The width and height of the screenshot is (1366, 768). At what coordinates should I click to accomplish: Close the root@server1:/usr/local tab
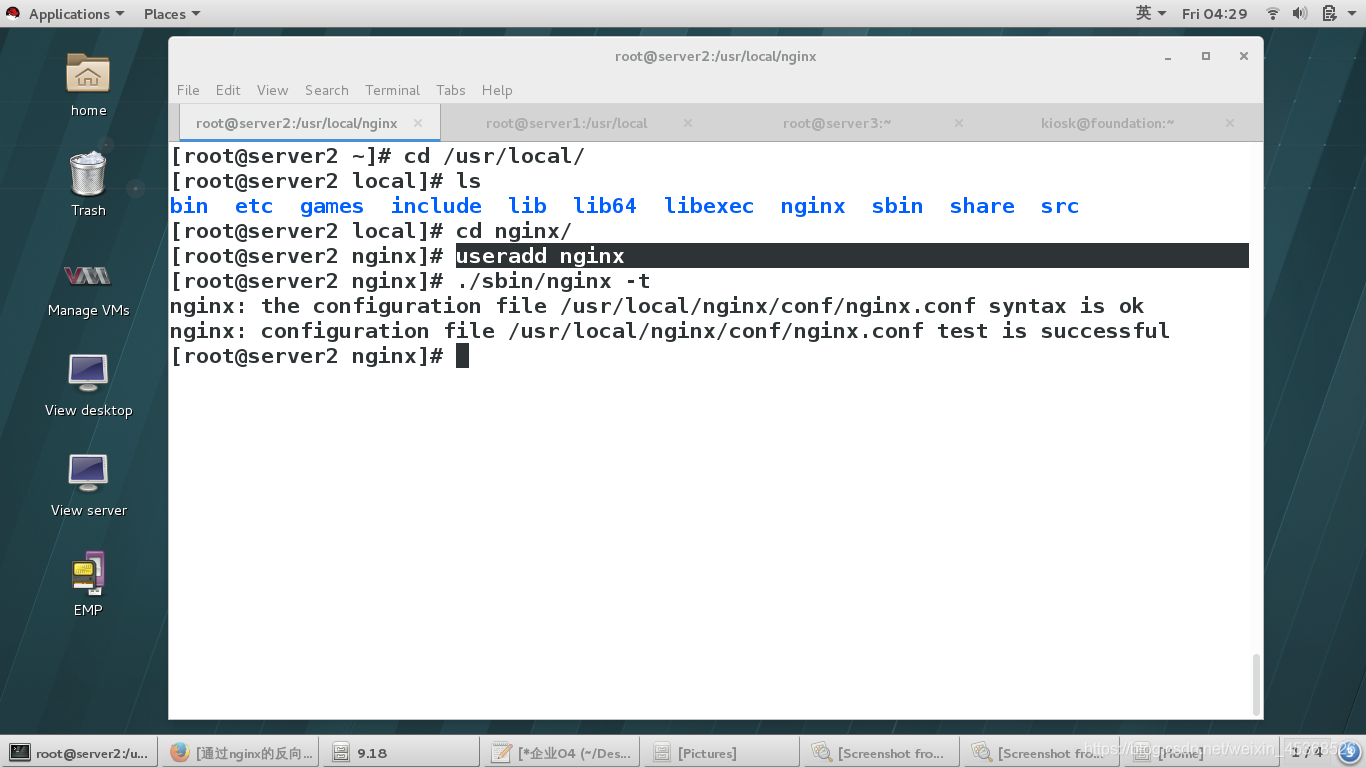pos(688,123)
